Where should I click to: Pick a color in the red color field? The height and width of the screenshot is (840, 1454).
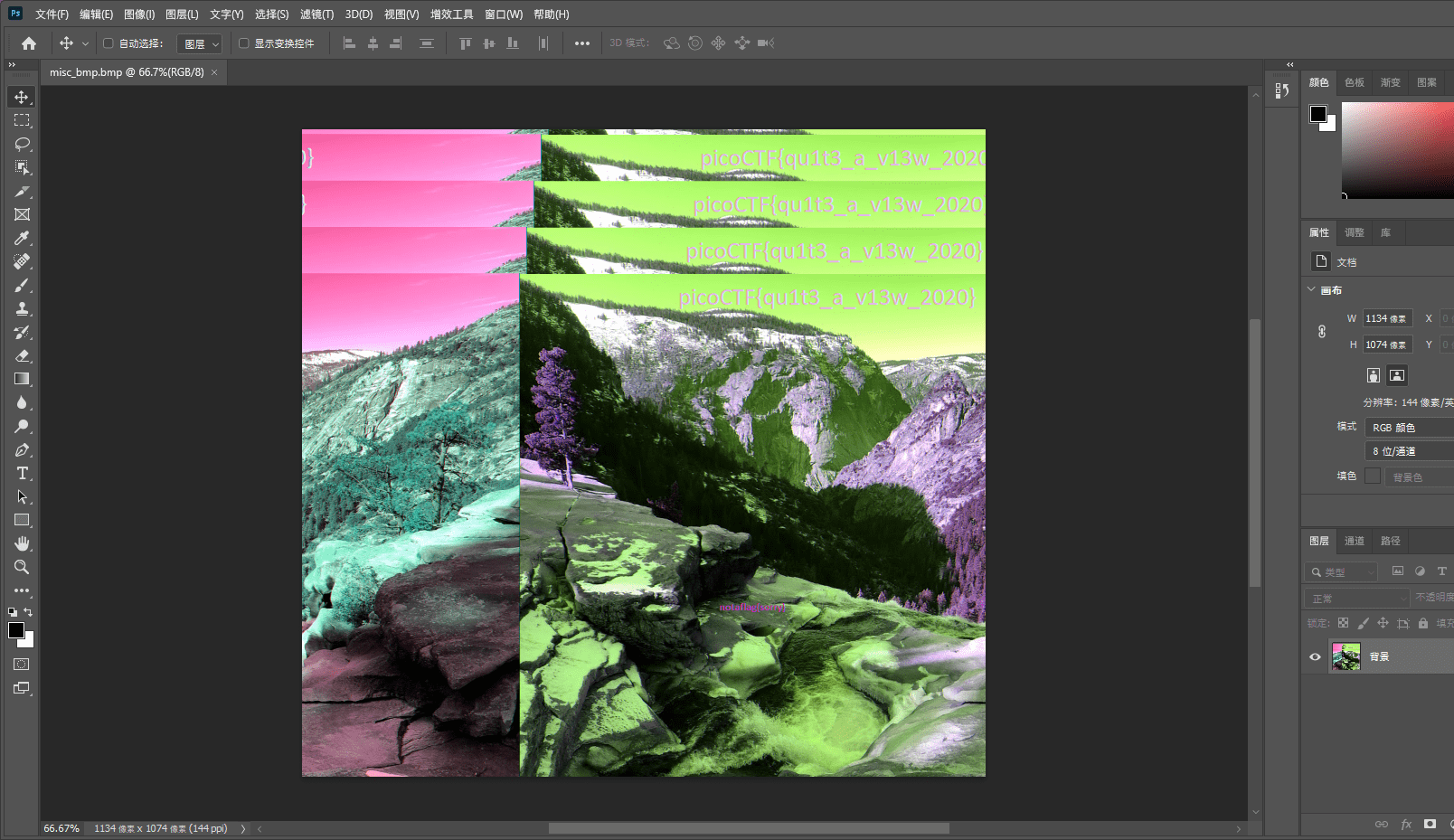[x=1397, y=150]
